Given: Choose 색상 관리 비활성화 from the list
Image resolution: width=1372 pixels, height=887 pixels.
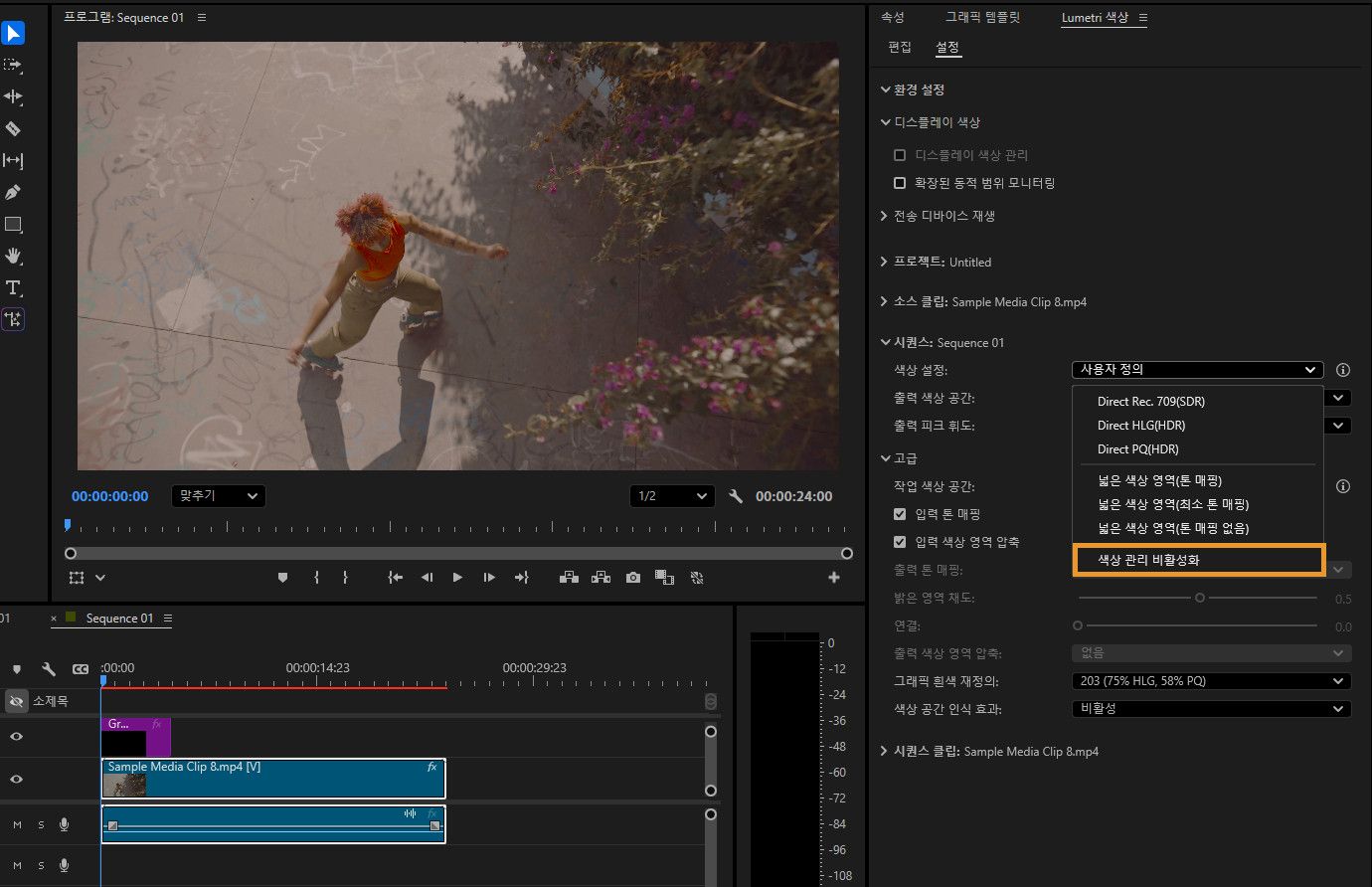Looking at the screenshot, I should pyautogui.click(x=1148, y=560).
